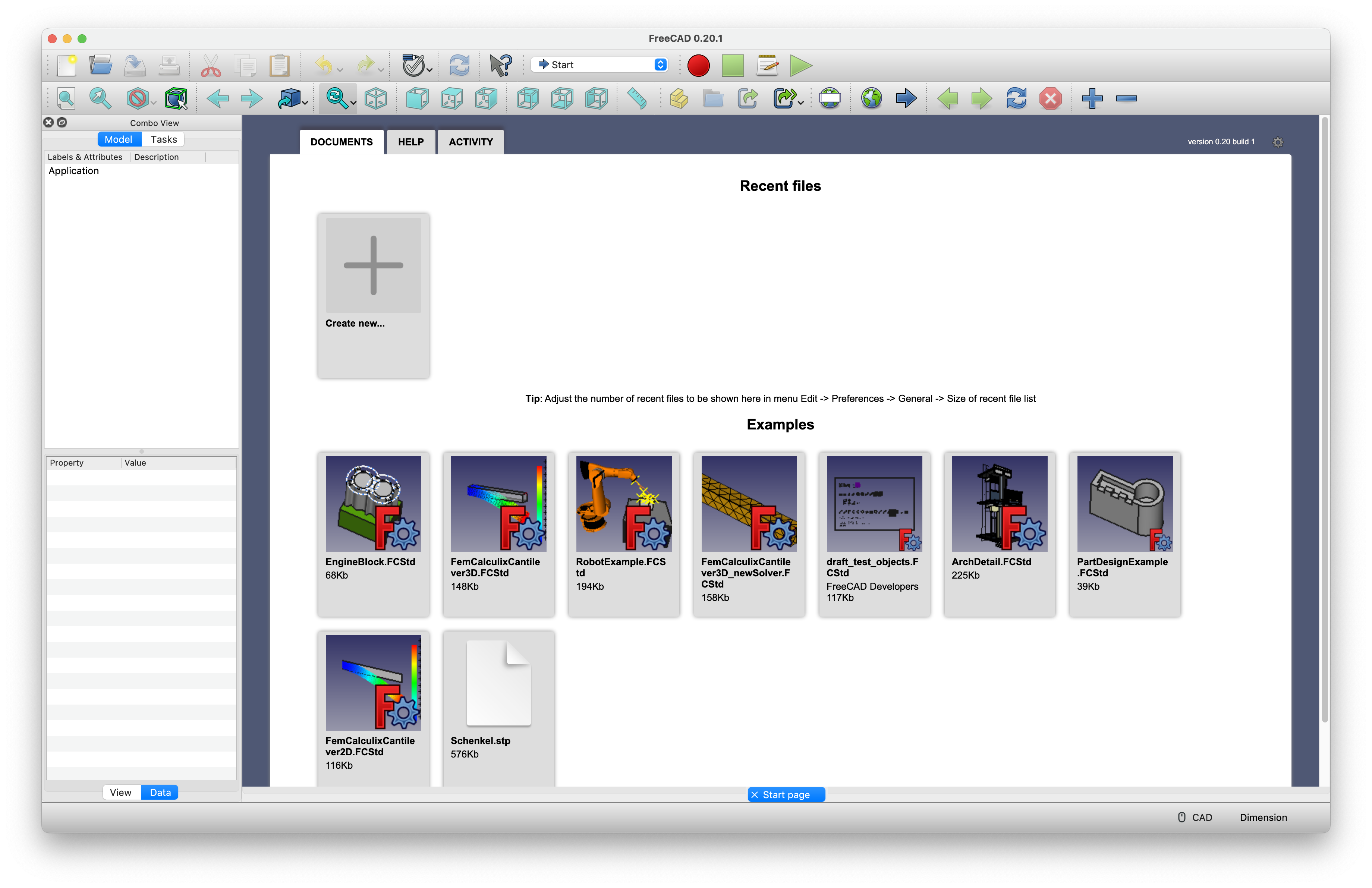Toggle Dimension mode in the status bar

click(x=1262, y=817)
